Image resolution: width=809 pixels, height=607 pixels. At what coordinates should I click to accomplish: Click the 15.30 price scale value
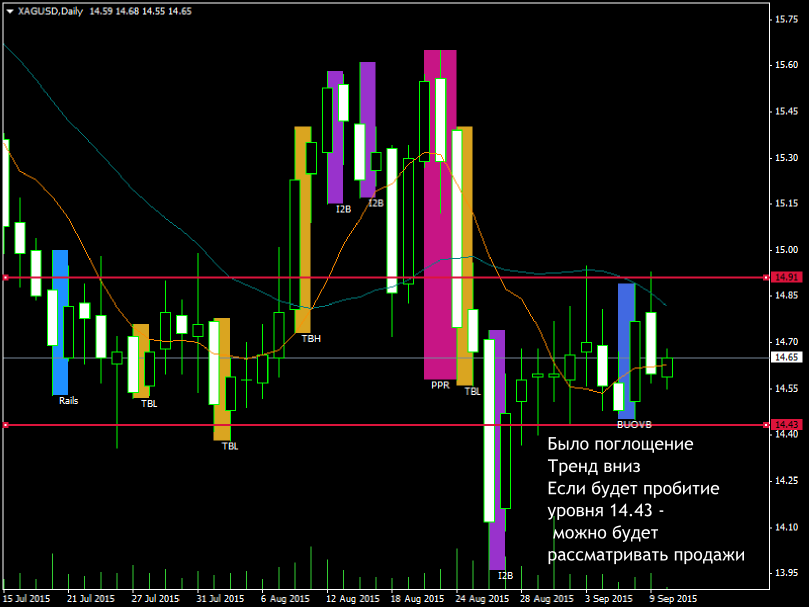[x=786, y=158]
